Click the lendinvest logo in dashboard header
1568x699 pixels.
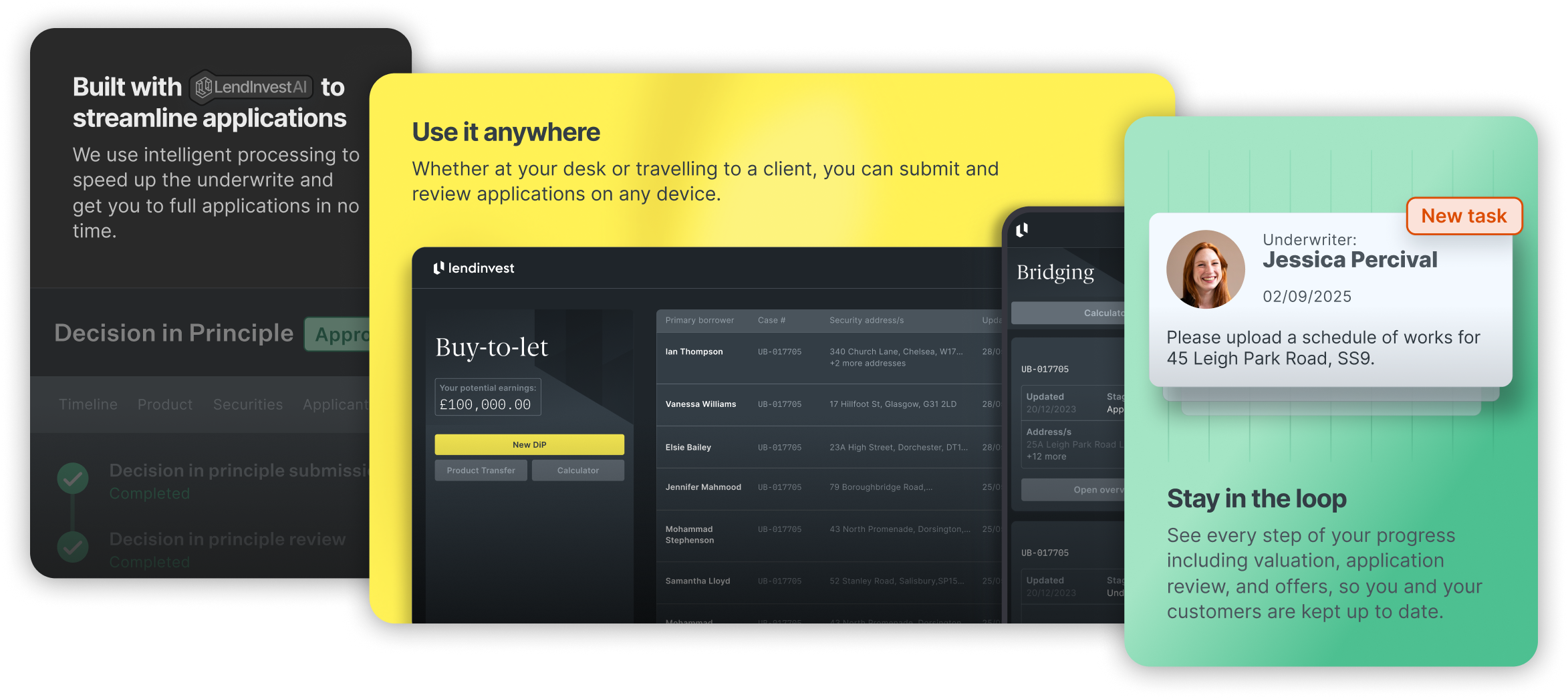point(474,268)
